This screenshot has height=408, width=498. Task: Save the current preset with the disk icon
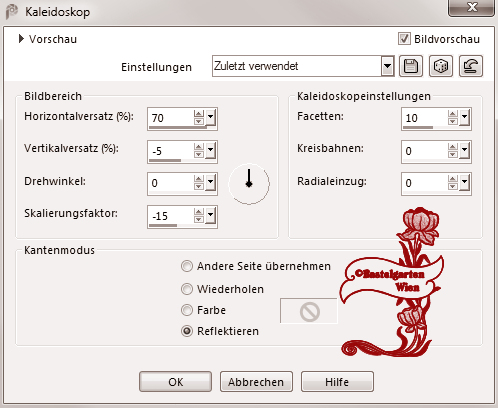(x=411, y=66)
